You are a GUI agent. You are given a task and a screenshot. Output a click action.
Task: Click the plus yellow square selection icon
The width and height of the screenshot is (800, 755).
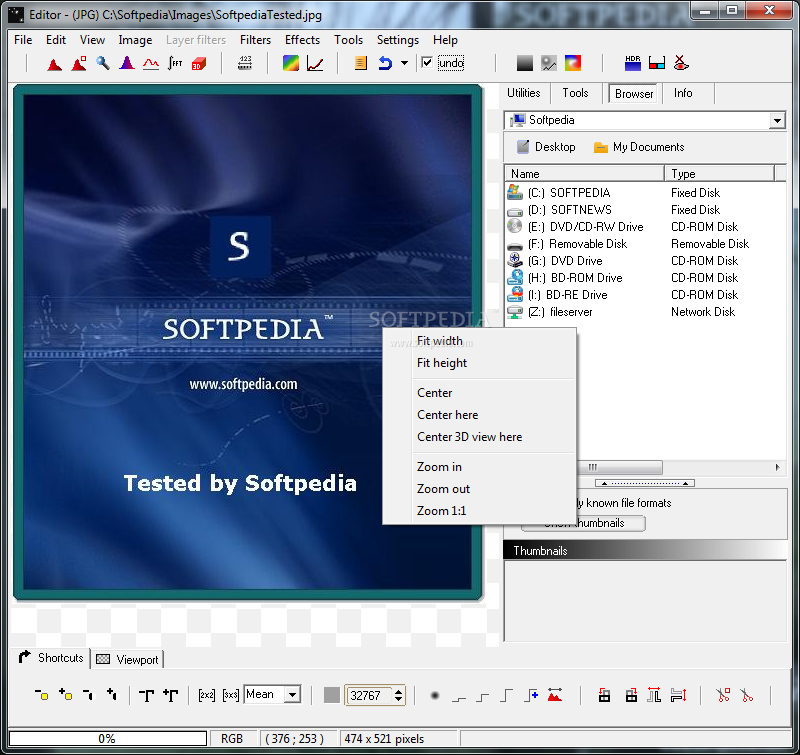65,695
